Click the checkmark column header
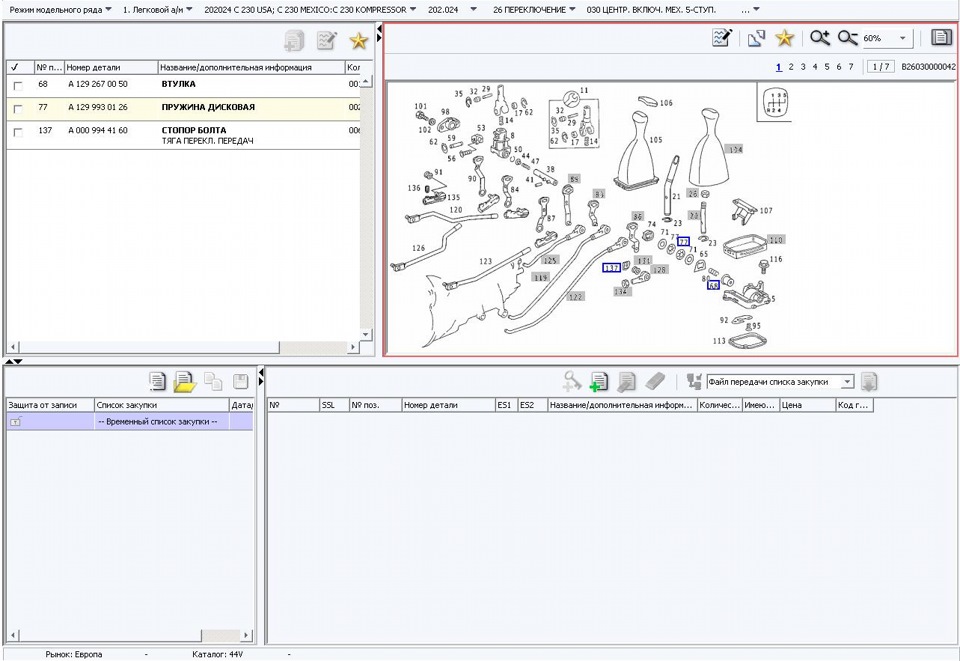 [20, 67]
